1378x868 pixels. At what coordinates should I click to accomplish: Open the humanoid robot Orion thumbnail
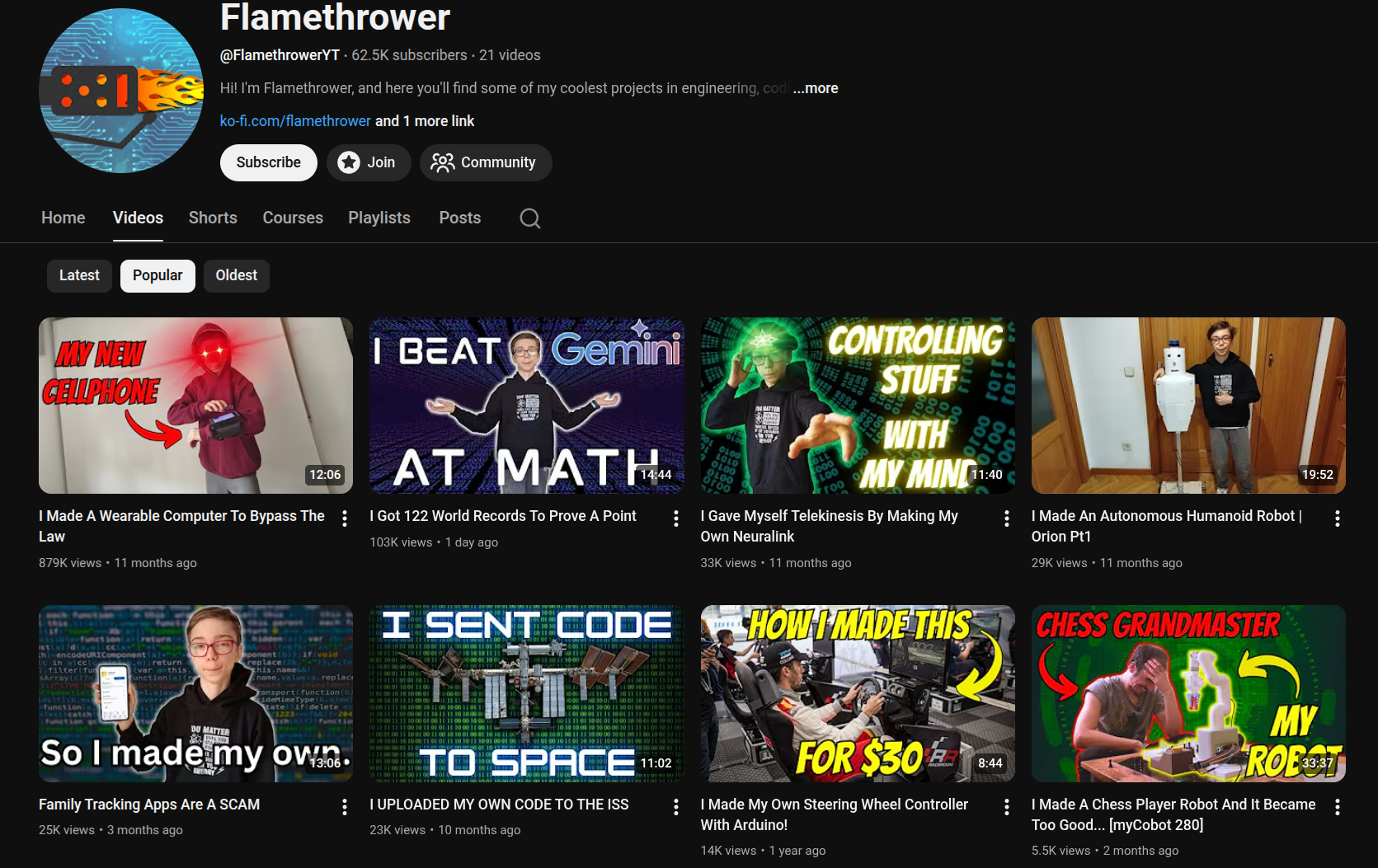(x=1188, y=406)
